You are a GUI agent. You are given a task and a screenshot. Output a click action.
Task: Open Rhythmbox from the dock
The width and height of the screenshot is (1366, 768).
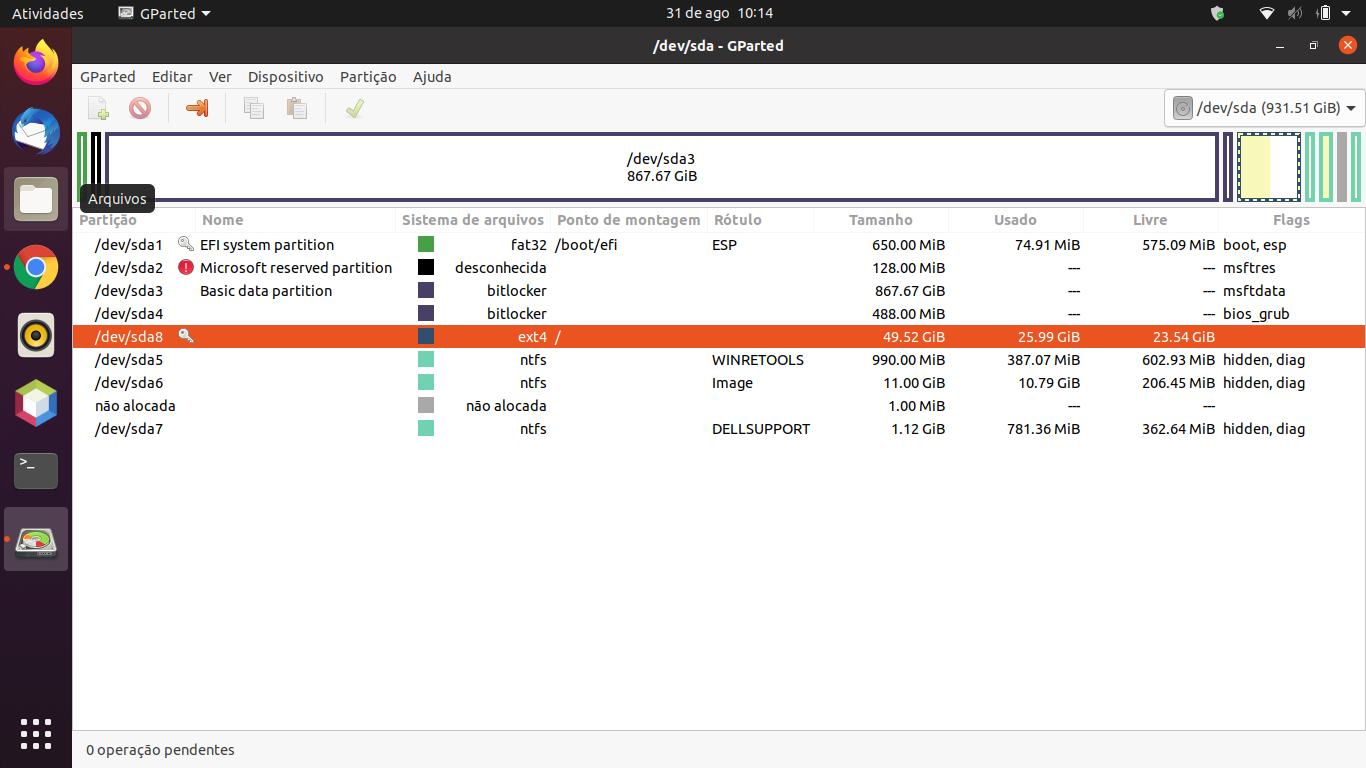[x=36, y=335]
